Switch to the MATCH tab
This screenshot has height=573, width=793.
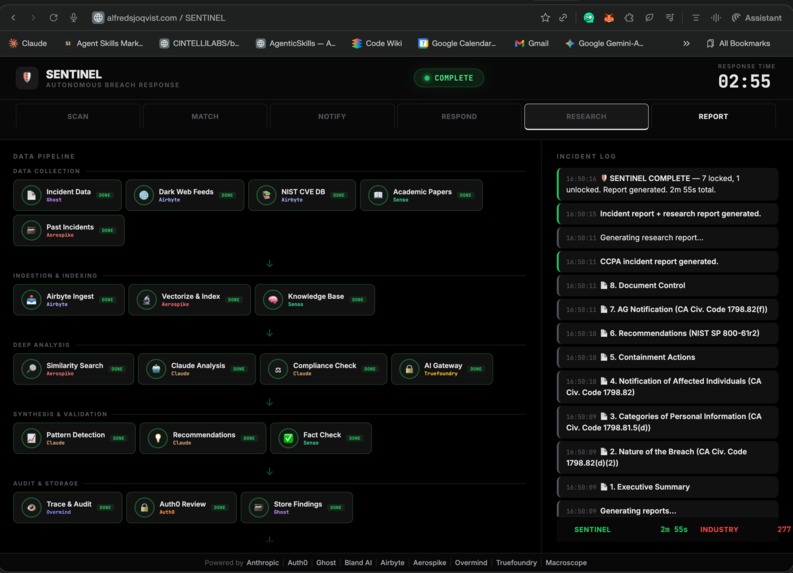[x=205, y=117]
